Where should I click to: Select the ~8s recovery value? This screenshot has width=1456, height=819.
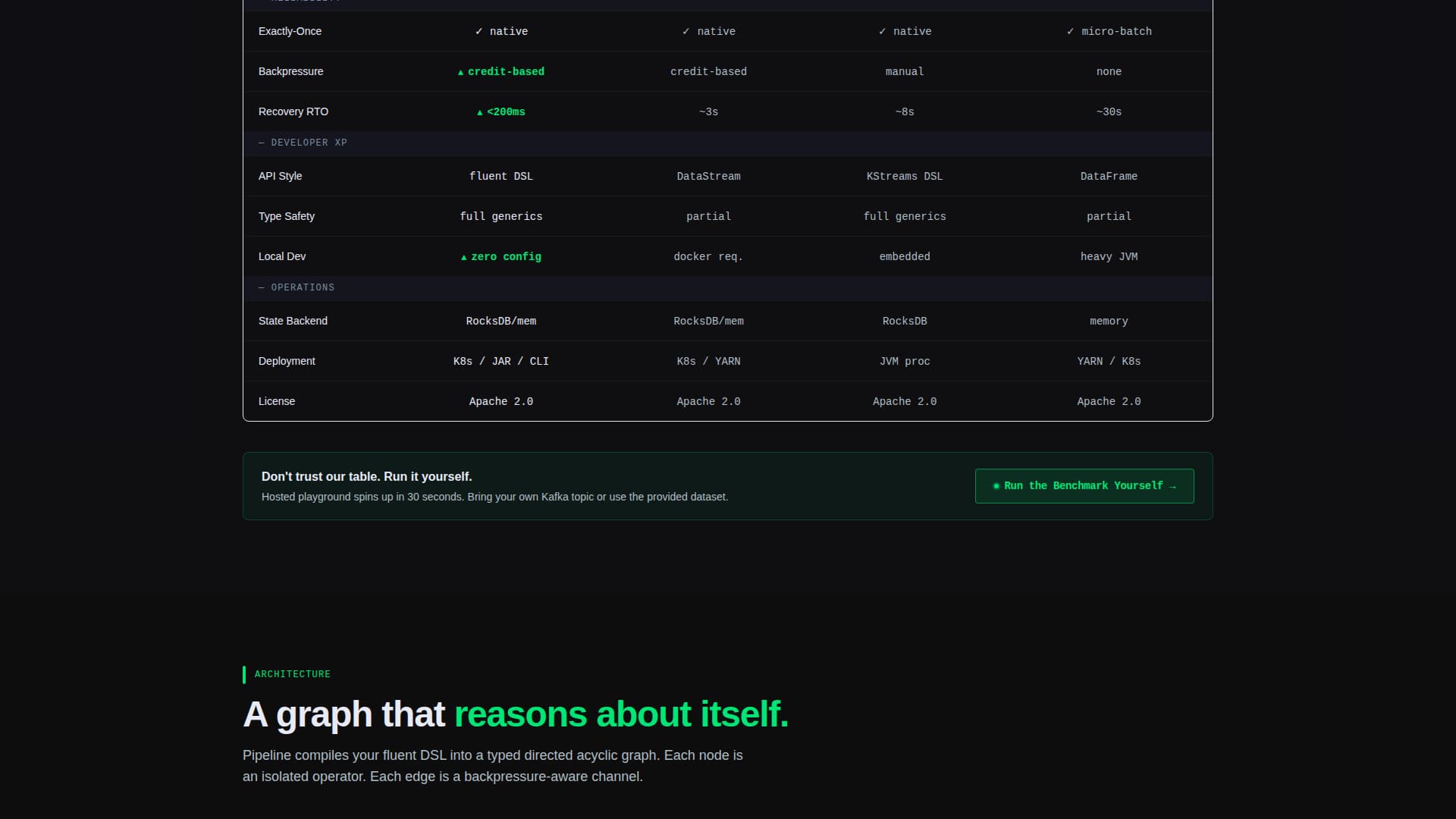[x=905, y=111]
